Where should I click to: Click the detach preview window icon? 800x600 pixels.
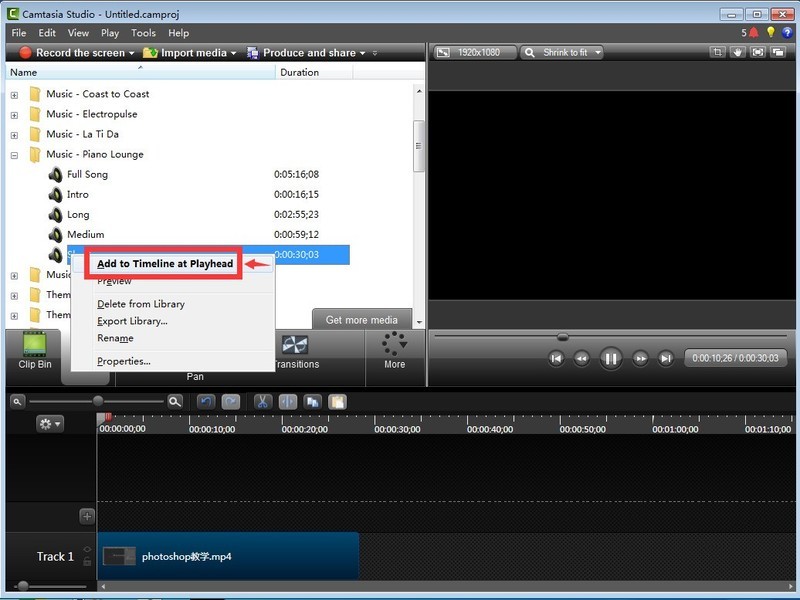coord(776,51)
